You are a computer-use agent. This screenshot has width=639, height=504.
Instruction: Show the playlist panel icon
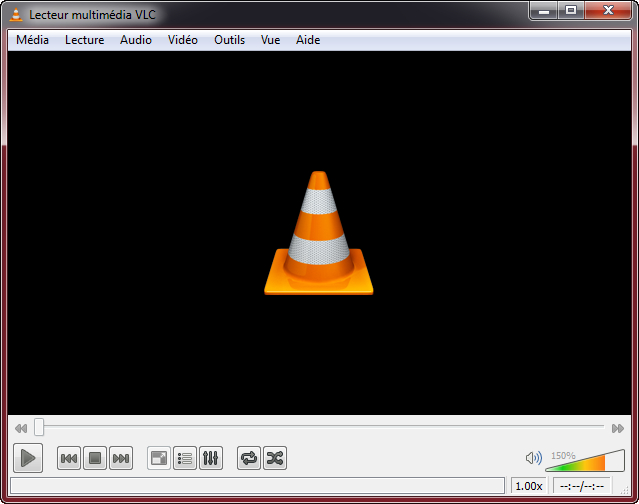pos(185,458)
